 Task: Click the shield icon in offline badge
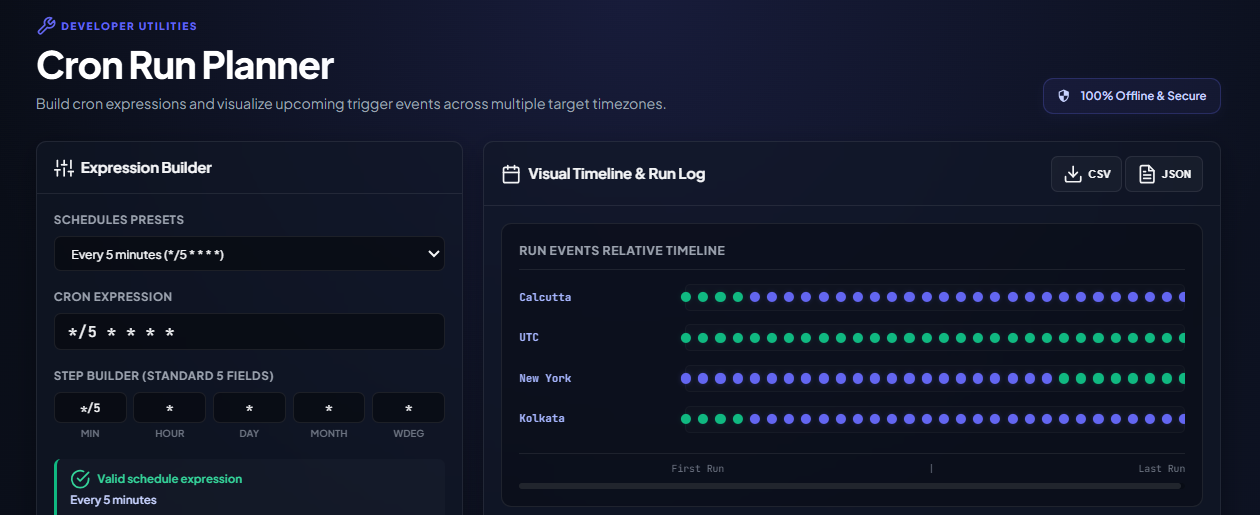pos(1064,96)
